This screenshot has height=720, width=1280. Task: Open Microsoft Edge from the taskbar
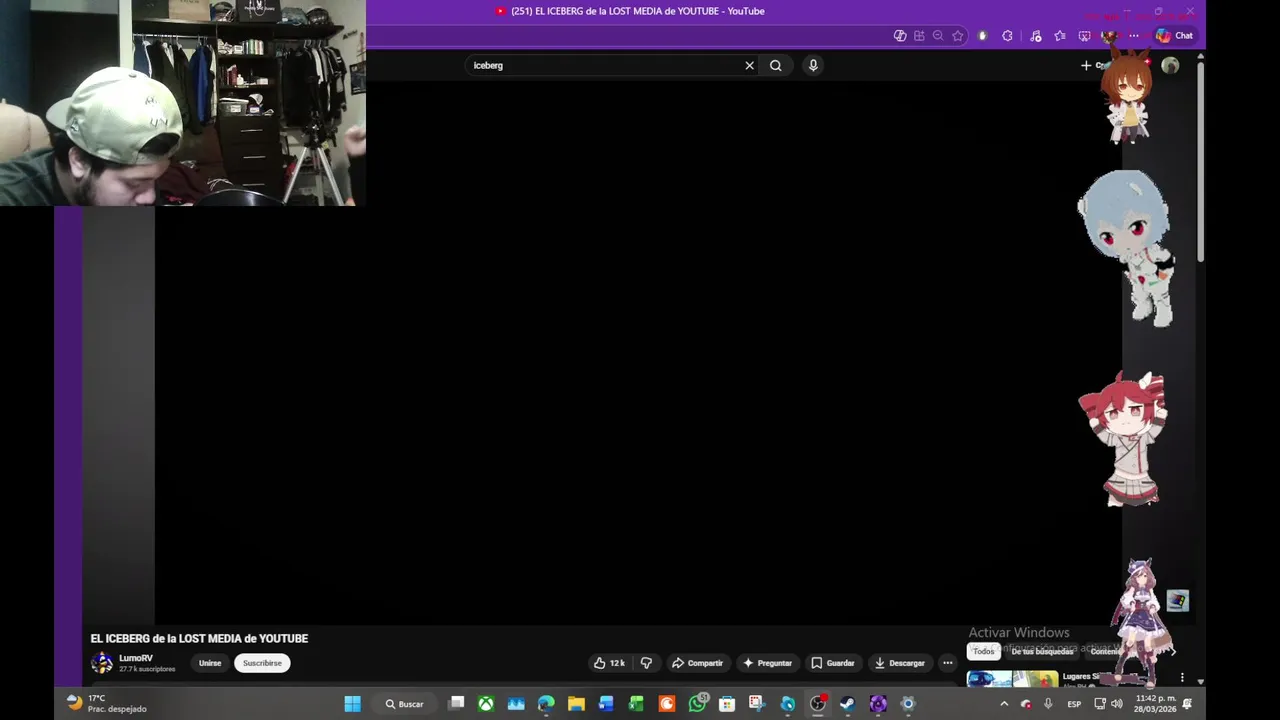pos(546,704)
